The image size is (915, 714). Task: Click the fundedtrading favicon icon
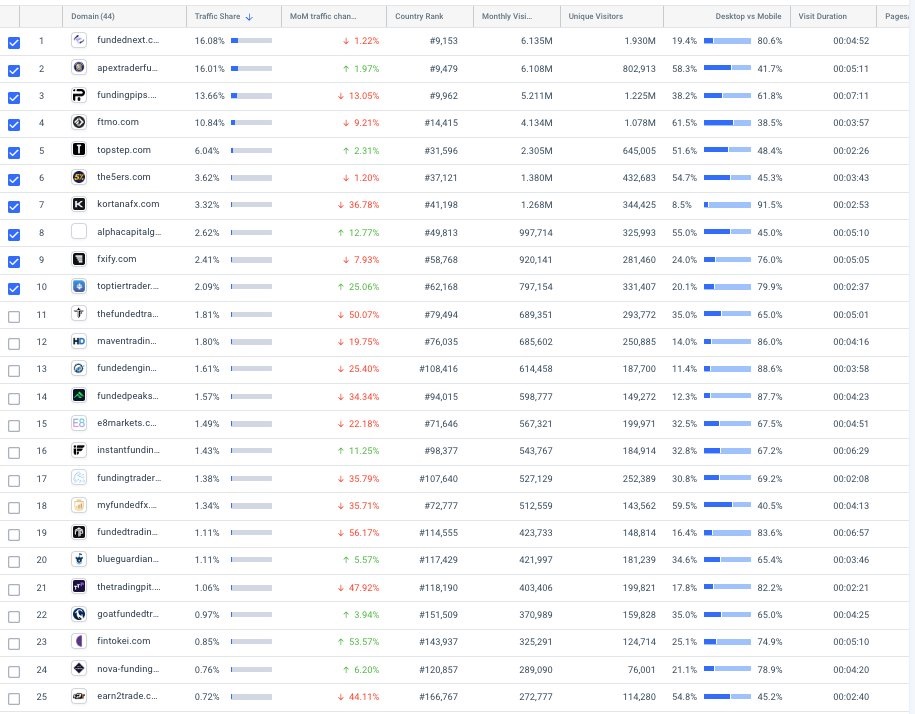[79, 532]
